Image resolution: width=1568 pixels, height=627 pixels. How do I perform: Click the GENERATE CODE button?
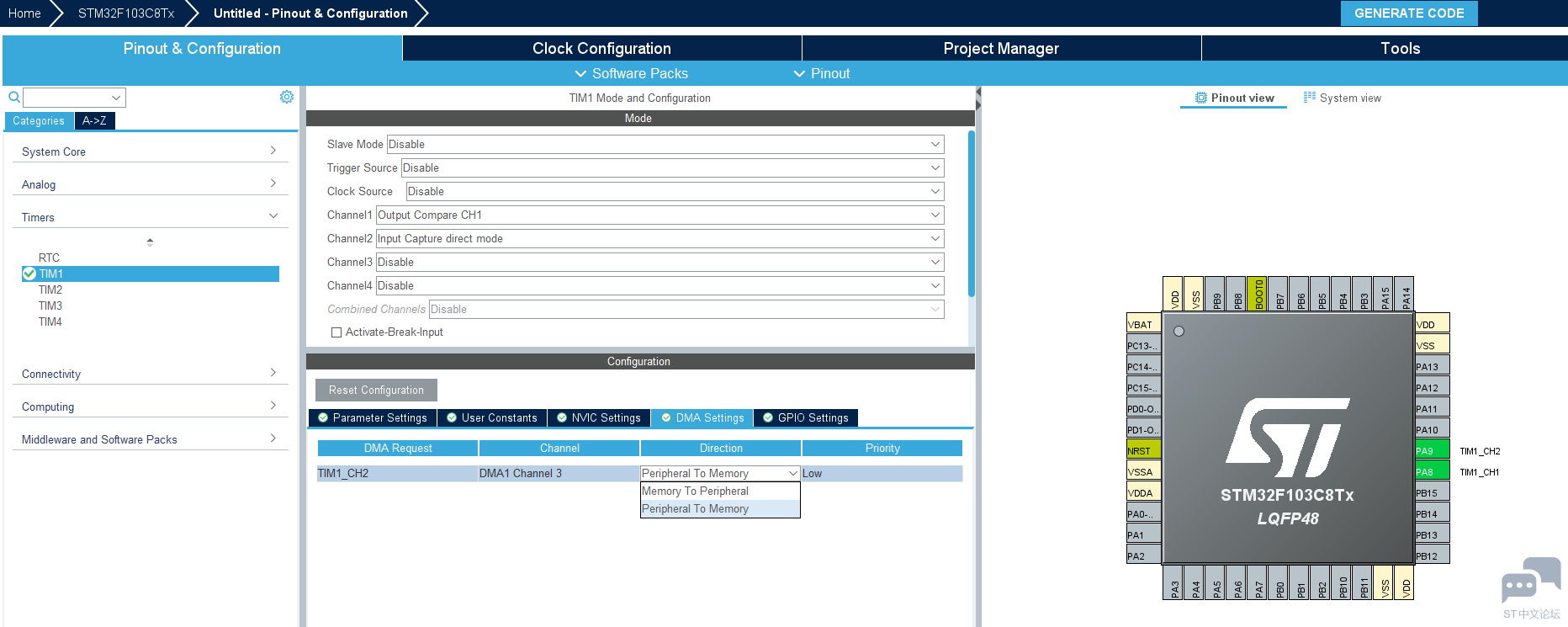(x=1409, y=13)
